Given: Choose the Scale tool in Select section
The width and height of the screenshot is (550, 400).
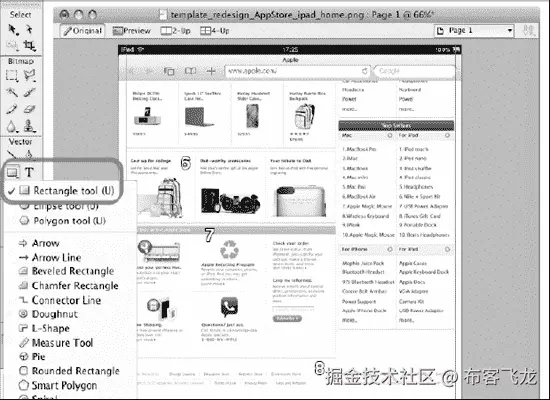Looking at the screenshot, I should pyautogui.click(x=13, y=45).
